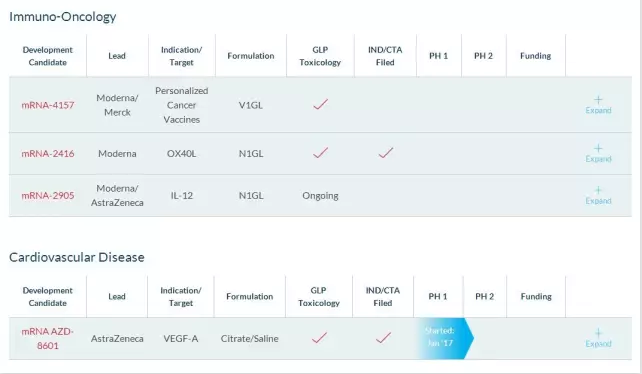Open the mRNA-4157 candidate link
The width and height of the screenshot is (642, 374).
[x=48, y=105]
